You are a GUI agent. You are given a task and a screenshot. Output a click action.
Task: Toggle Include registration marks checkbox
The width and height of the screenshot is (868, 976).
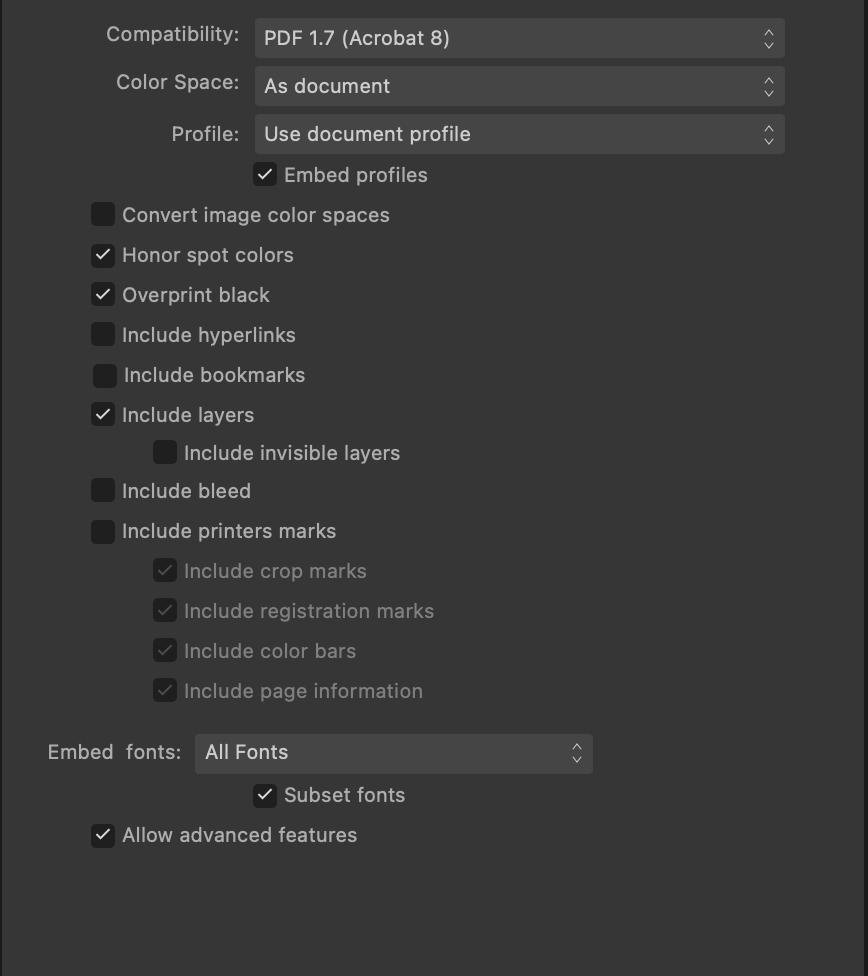[165, 610]
